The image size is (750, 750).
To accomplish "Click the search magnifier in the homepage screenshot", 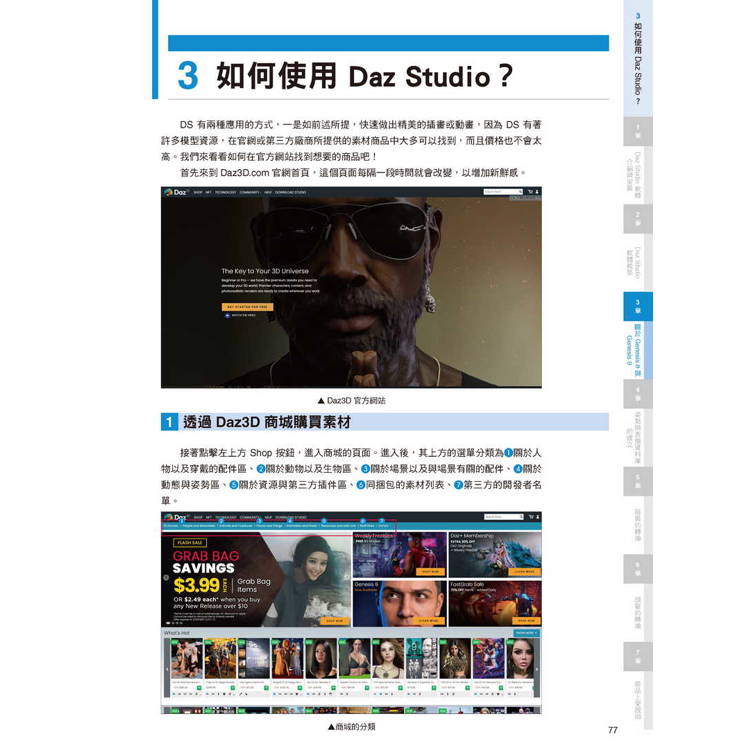I will [x=520, y=192].
